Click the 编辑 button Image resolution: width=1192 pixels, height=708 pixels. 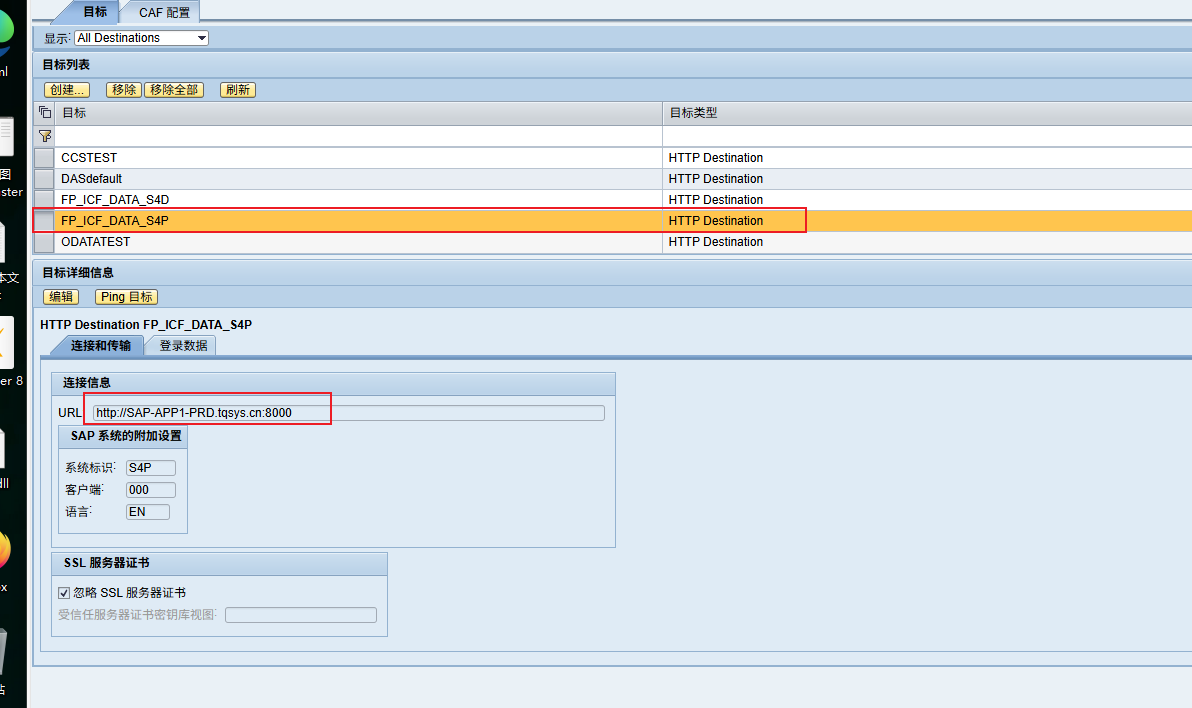tap(61, 297)
